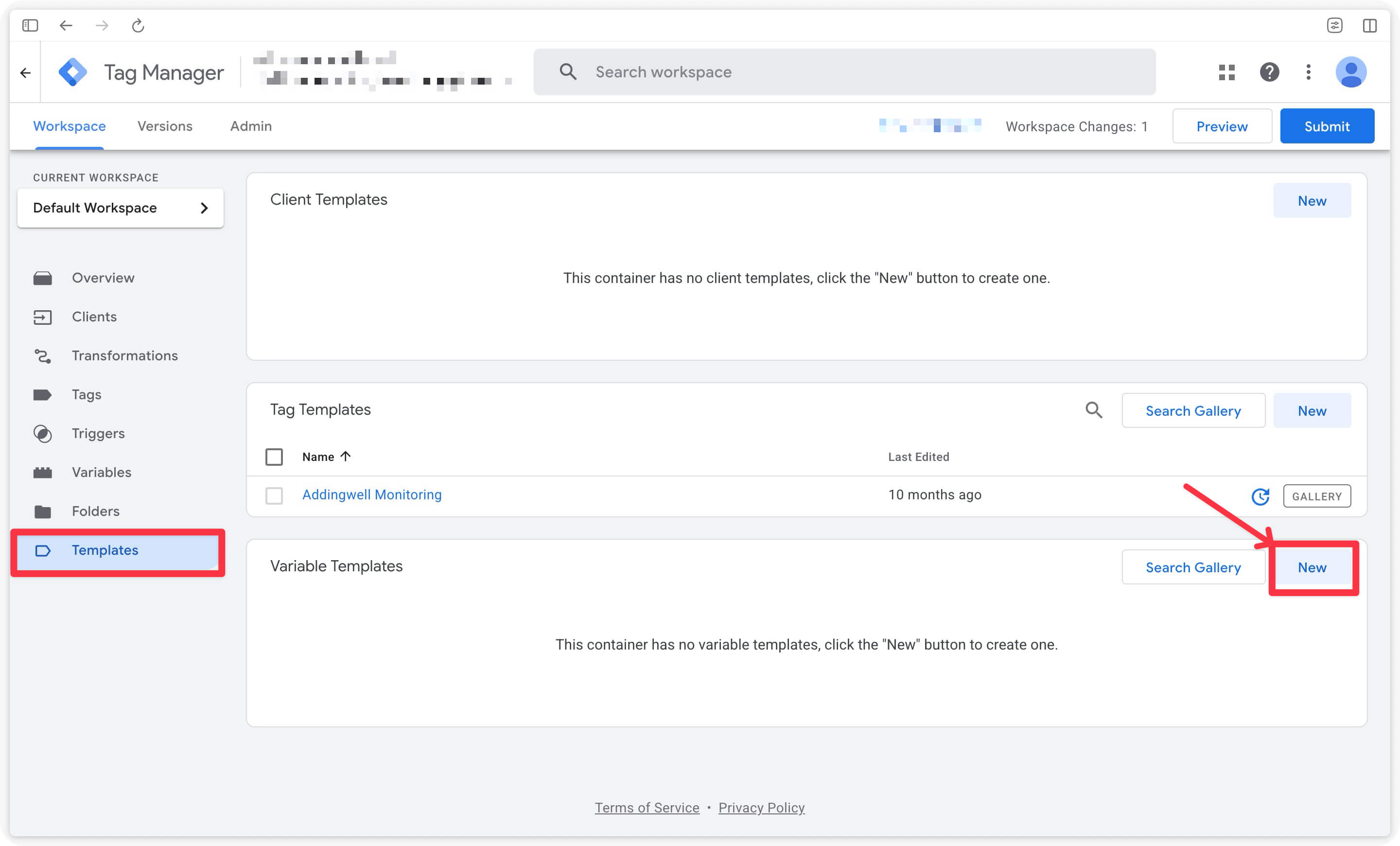Click the Preview button
Screen dimensions: 1400x846
[x=1222, y=126]
